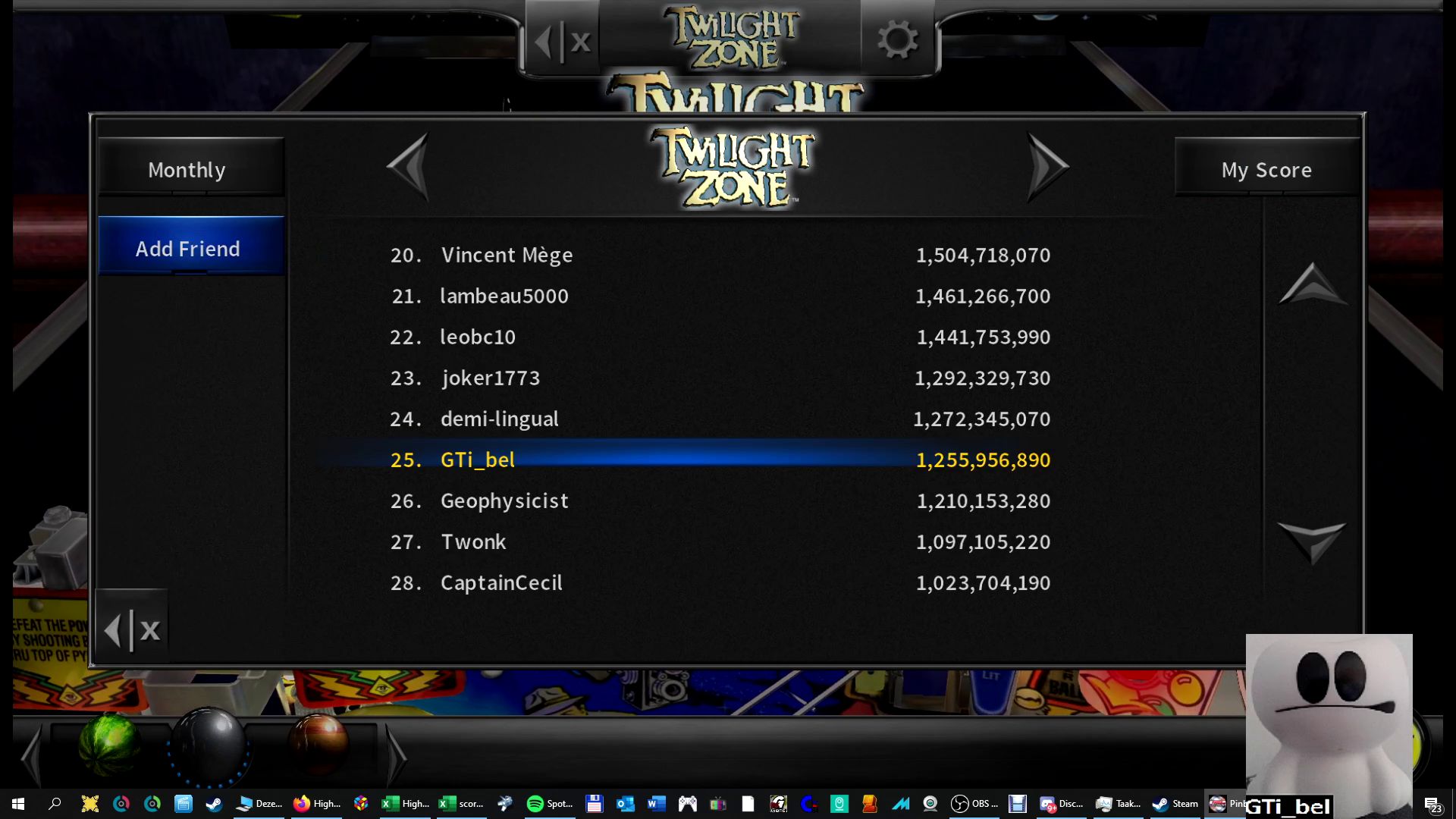The height and width of the screenshot is (819, 1456).
Task: Select the highlighted GTi_bel score row
Action: (x=720, y=460)
